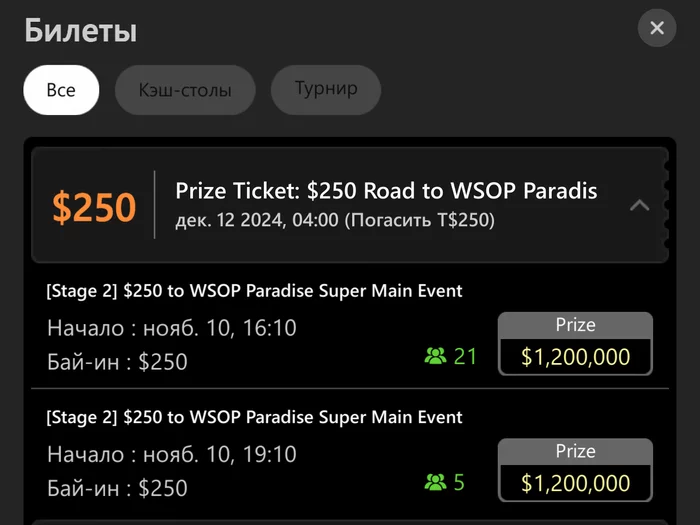The image size is (700, 525).
Task: Click the Бай-ин $250 text of 19:10 event
Action: 117,487
